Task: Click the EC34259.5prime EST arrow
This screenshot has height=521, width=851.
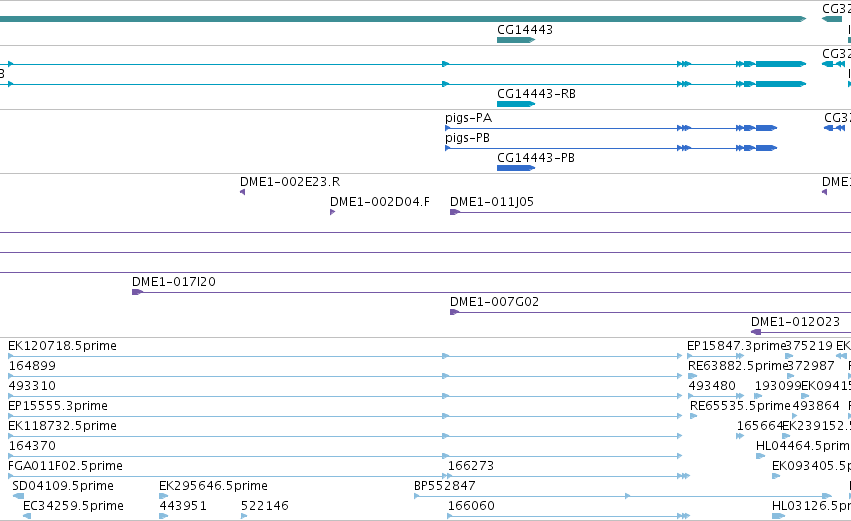Action: (x=27, y=516)
